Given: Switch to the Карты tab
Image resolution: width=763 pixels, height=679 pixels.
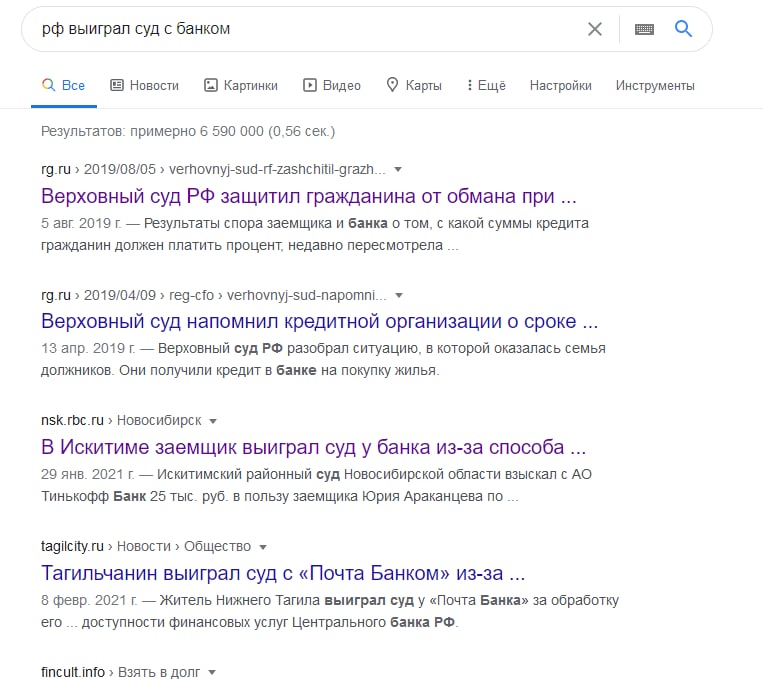Looking at the screenshot, I should (x=414, y=85).
